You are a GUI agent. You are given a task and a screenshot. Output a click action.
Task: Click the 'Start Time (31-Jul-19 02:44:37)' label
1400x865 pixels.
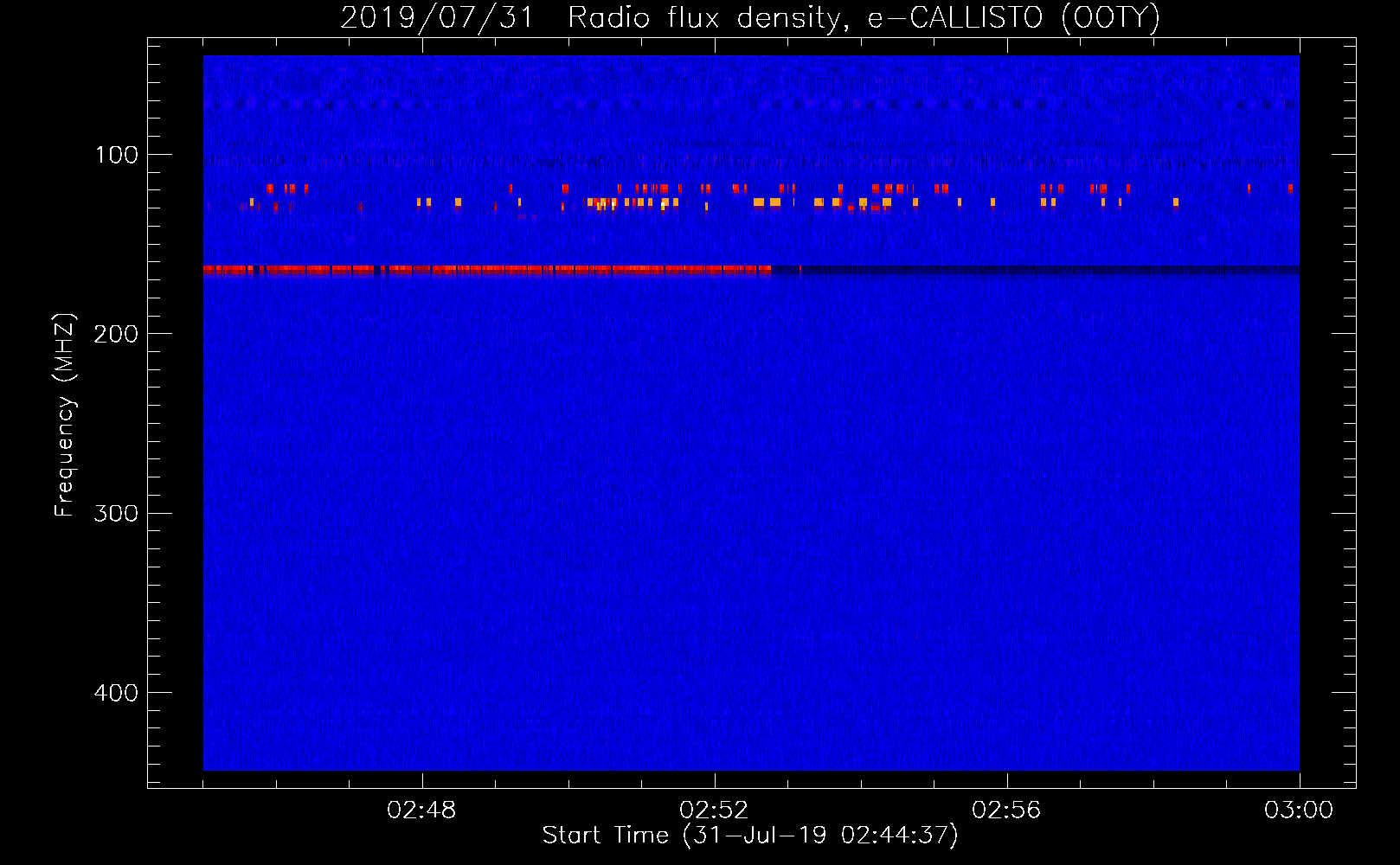point(750,836)
